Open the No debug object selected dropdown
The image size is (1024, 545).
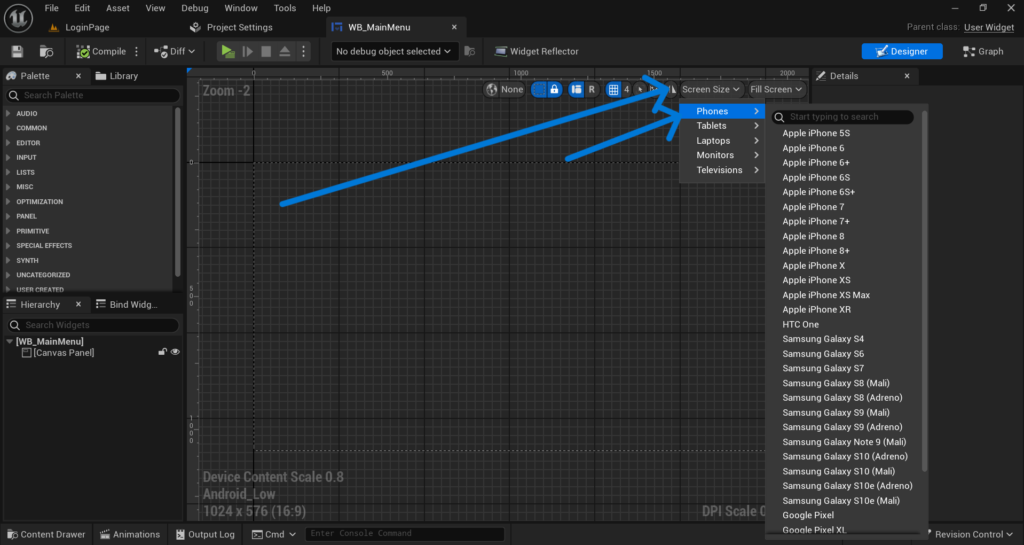tap(393, 52)
